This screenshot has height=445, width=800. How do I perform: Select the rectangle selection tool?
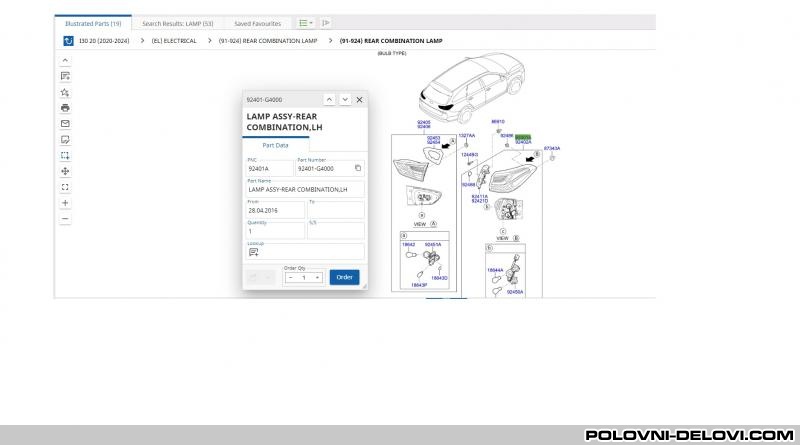tap(65, 155)
